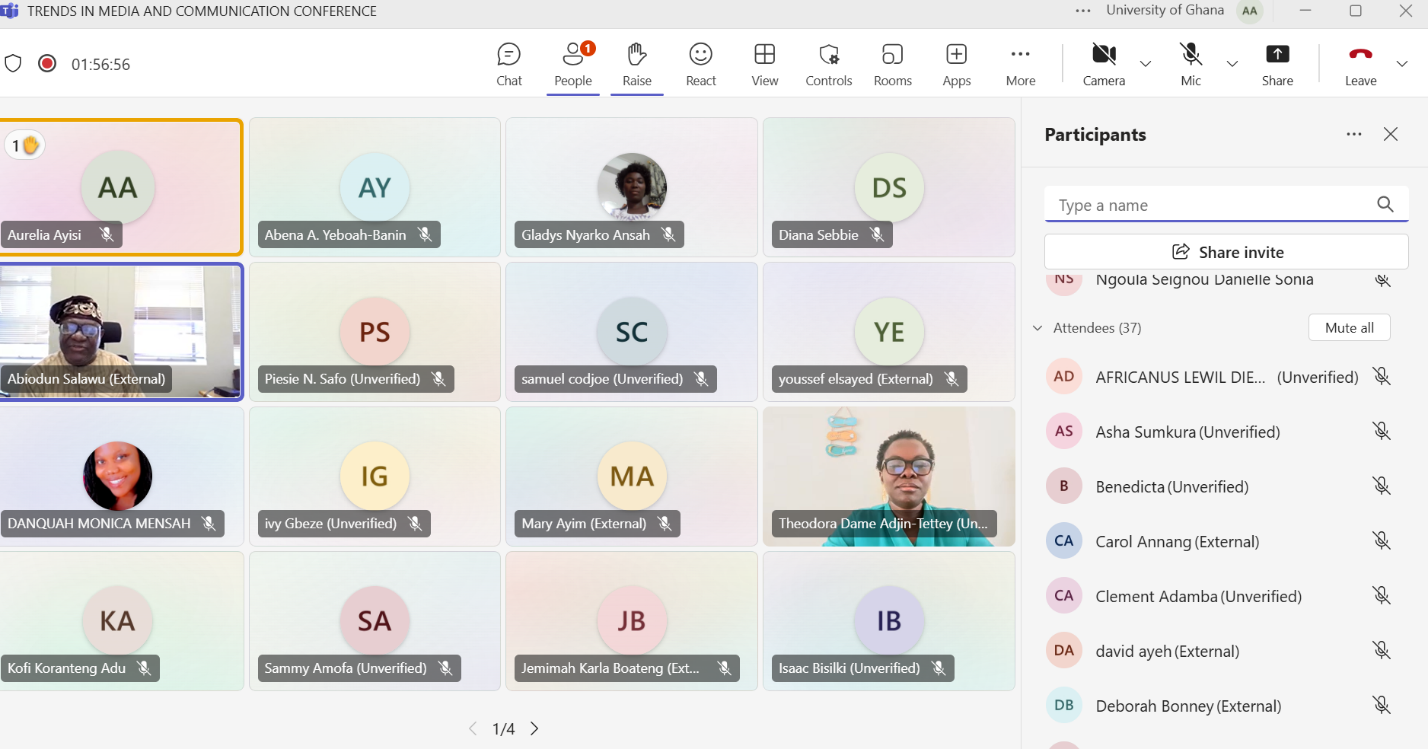Open Leave options dropdown arrow
The image size is (1428, 749).
1402,64
